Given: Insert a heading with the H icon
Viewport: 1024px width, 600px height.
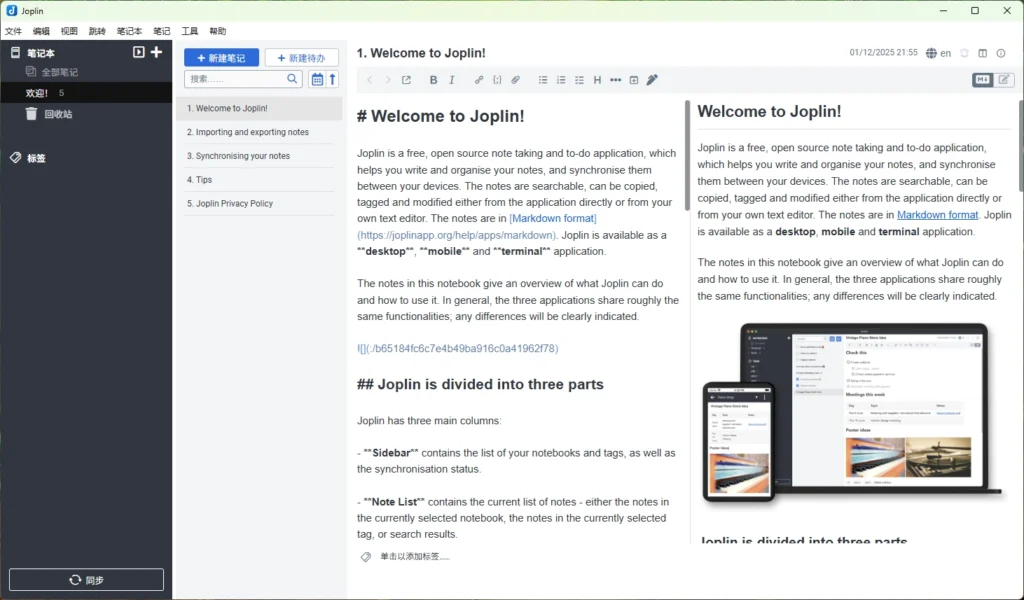Looking at the screenshot, I should click(597, 80).
